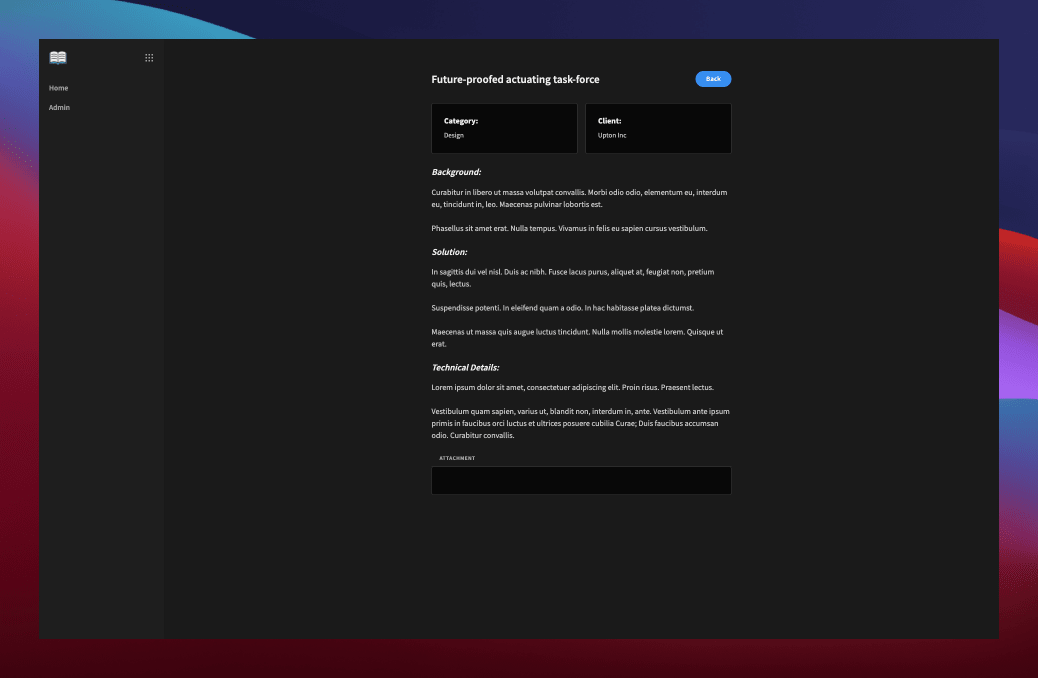This screenshot has height=678, width=1038.
Task: Click the Category card showing Design
Action: pyautogui.click(x=504, y=128)
